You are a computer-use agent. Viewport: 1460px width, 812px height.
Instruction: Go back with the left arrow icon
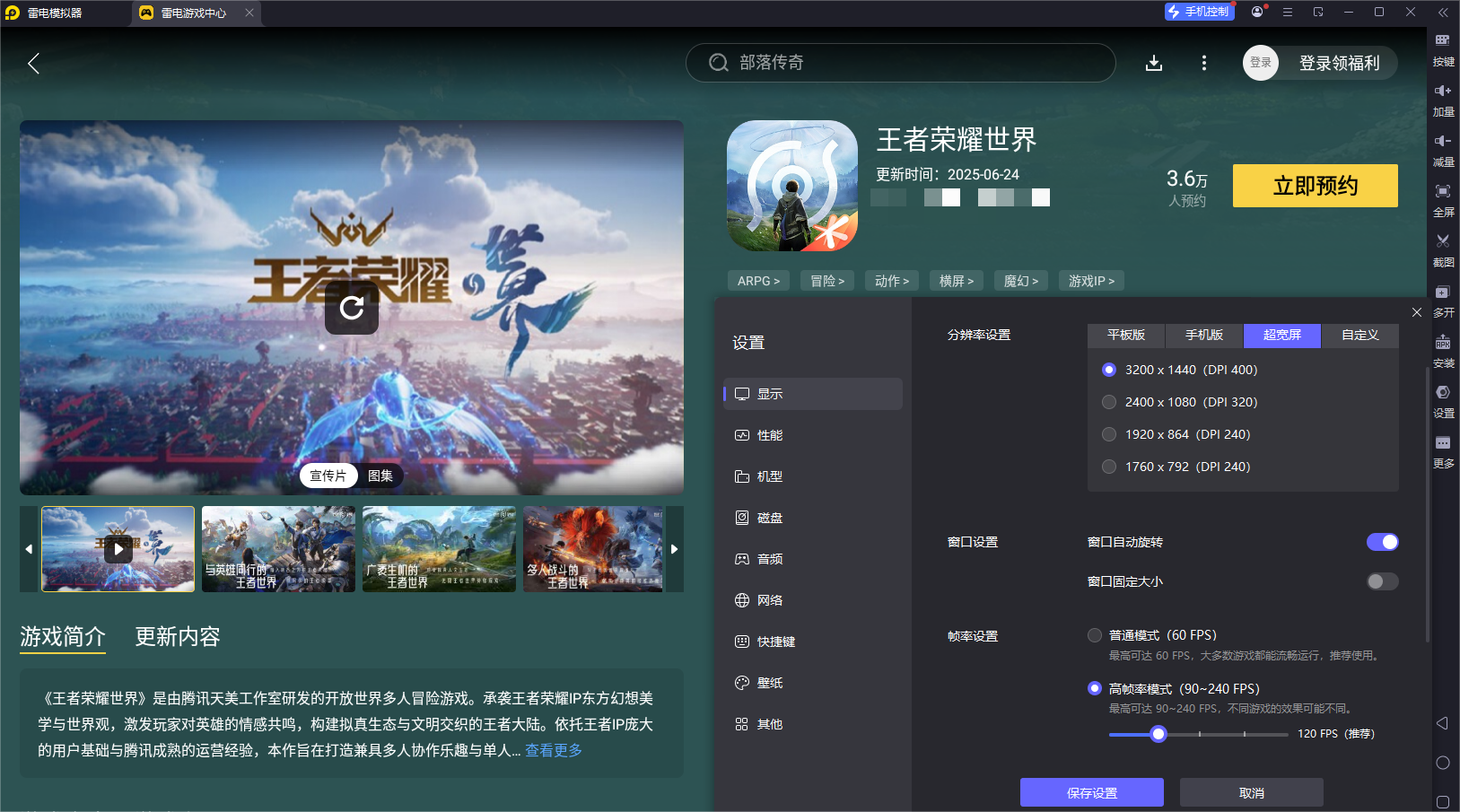tap(34, 63)
